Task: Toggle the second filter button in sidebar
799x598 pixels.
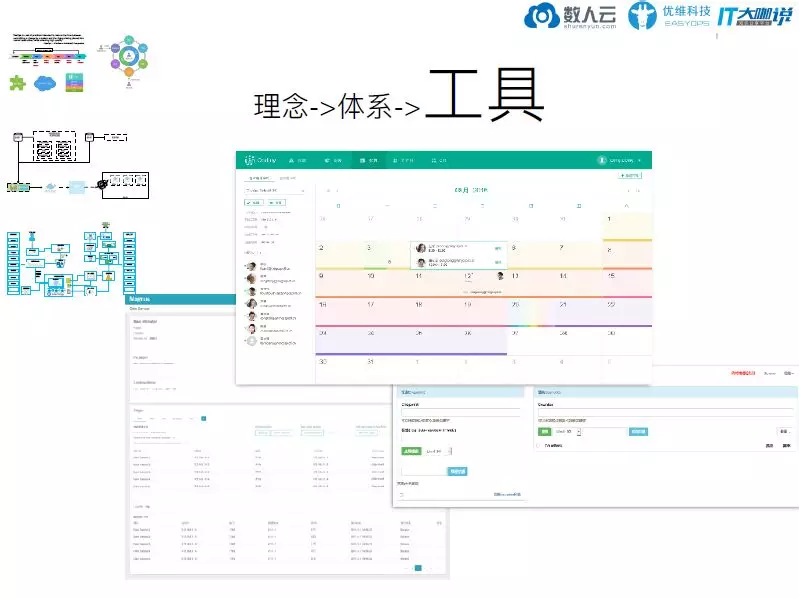Action: click(277, 203)
